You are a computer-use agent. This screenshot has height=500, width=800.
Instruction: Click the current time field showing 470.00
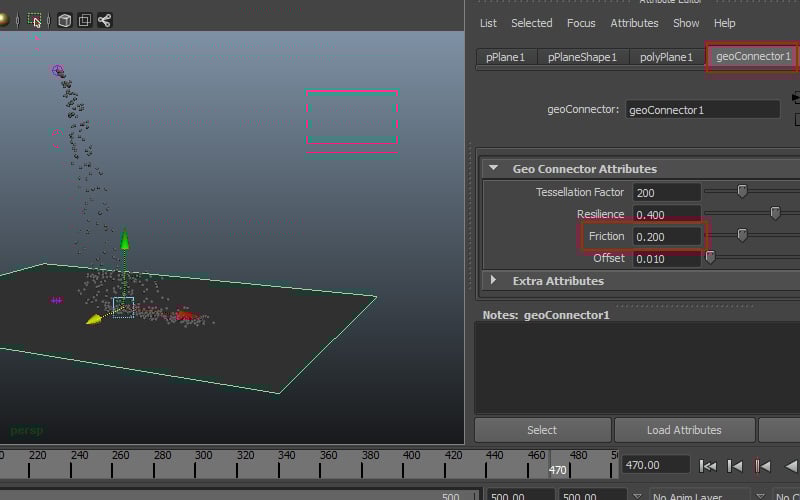coord(655,465)
